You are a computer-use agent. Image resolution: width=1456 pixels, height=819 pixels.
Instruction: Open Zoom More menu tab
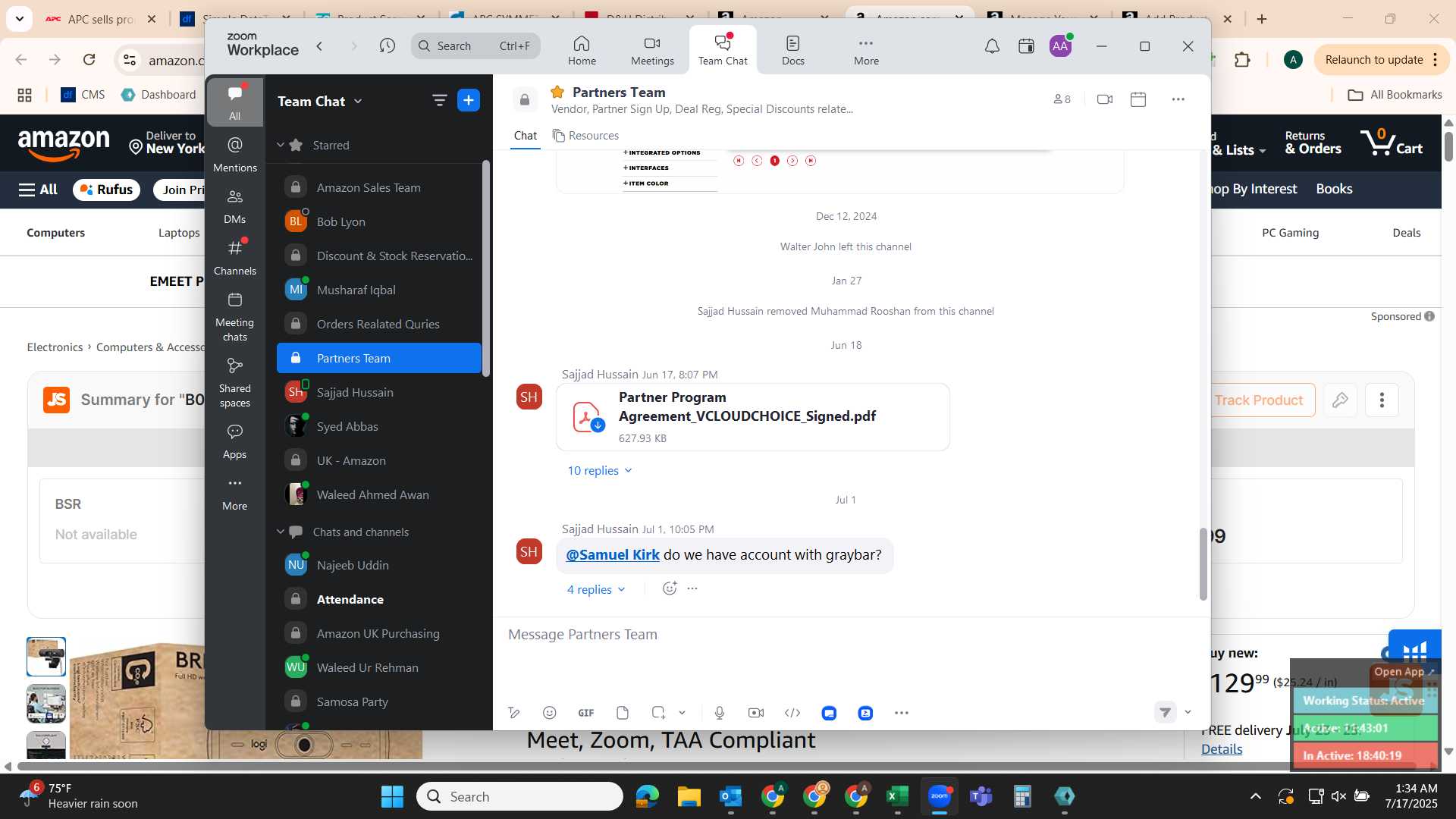coord(866,50)
